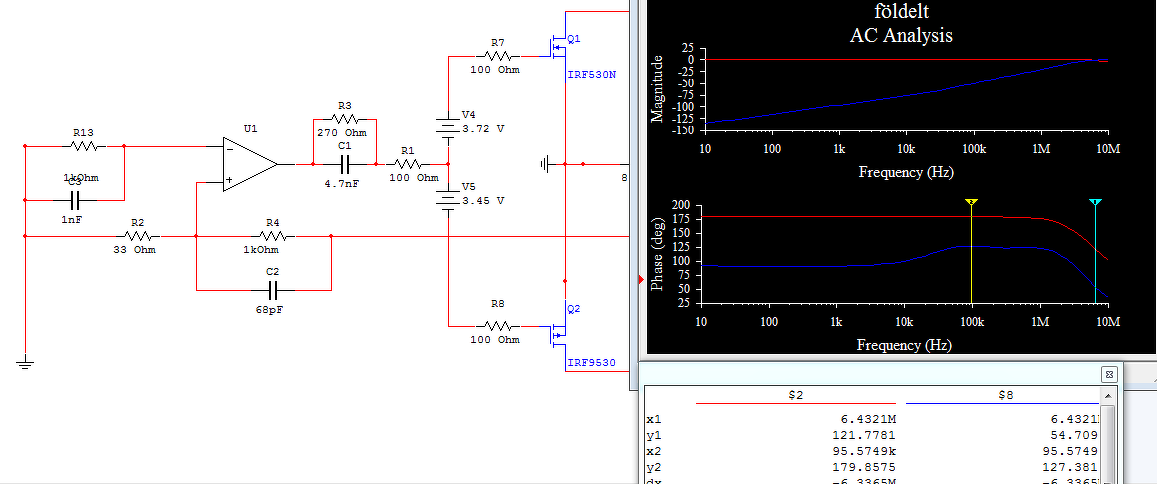Click the U1 reference label
The height and width of the screenshot is (484, 1157).
click(250, 128)
